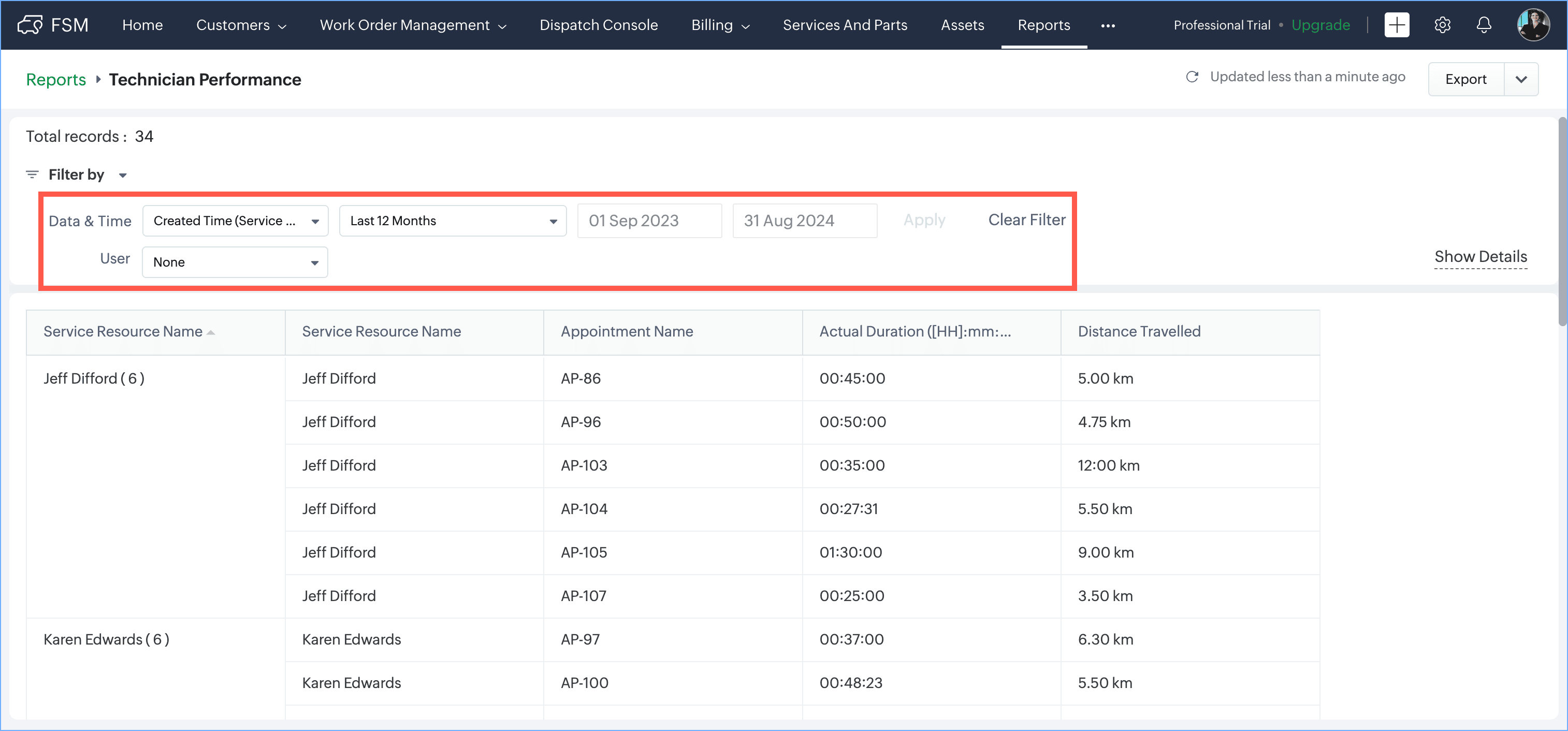Collapse the Filter by section
The width and height of the screenshot is (1568, 731).
click(x=122, y=176)
